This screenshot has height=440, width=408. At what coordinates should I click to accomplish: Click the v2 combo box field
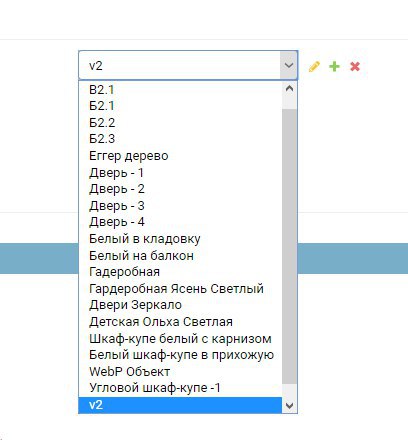tap(188, 65)
